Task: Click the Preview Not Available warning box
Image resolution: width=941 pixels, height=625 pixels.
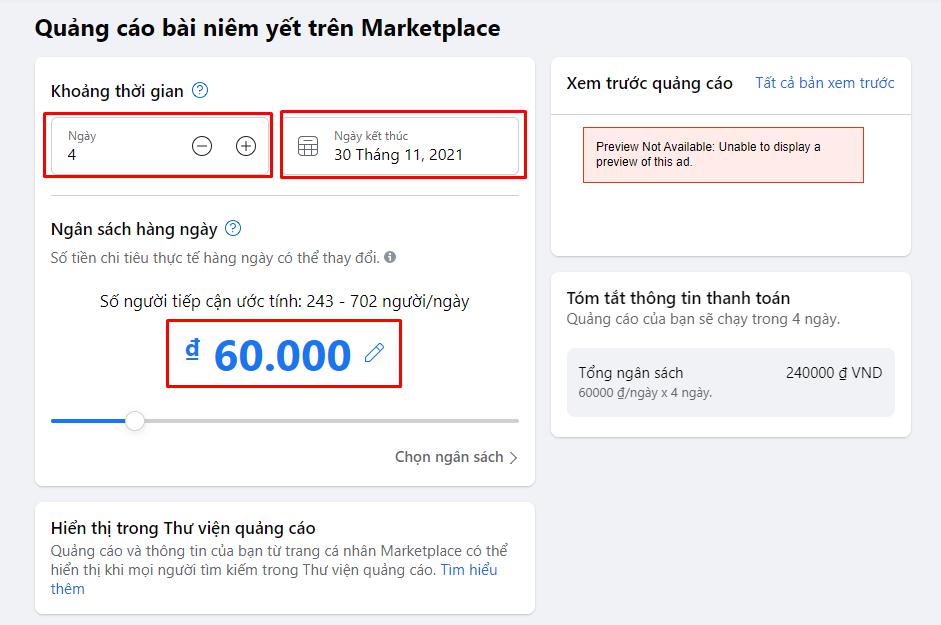Action: pyautogui.click(x=723, y=154)
